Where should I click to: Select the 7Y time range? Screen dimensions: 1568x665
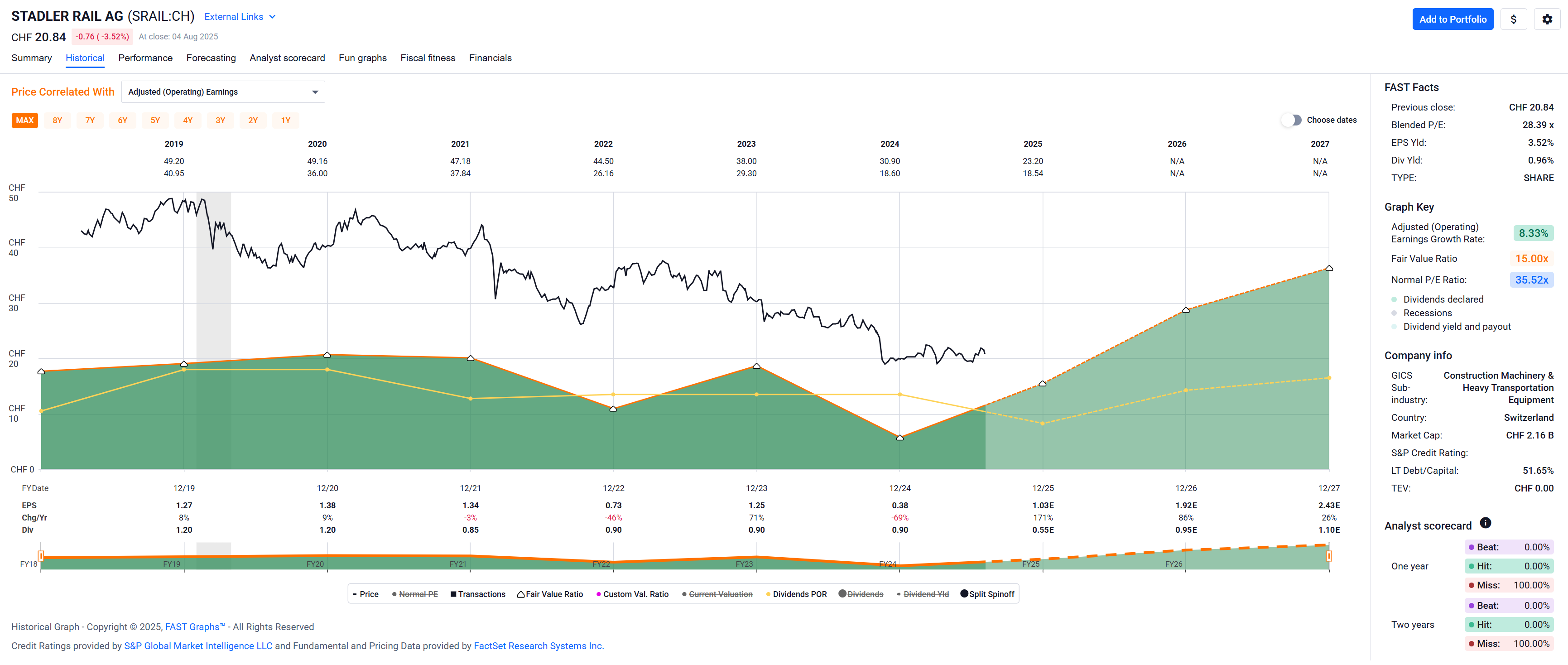(90, 120)
